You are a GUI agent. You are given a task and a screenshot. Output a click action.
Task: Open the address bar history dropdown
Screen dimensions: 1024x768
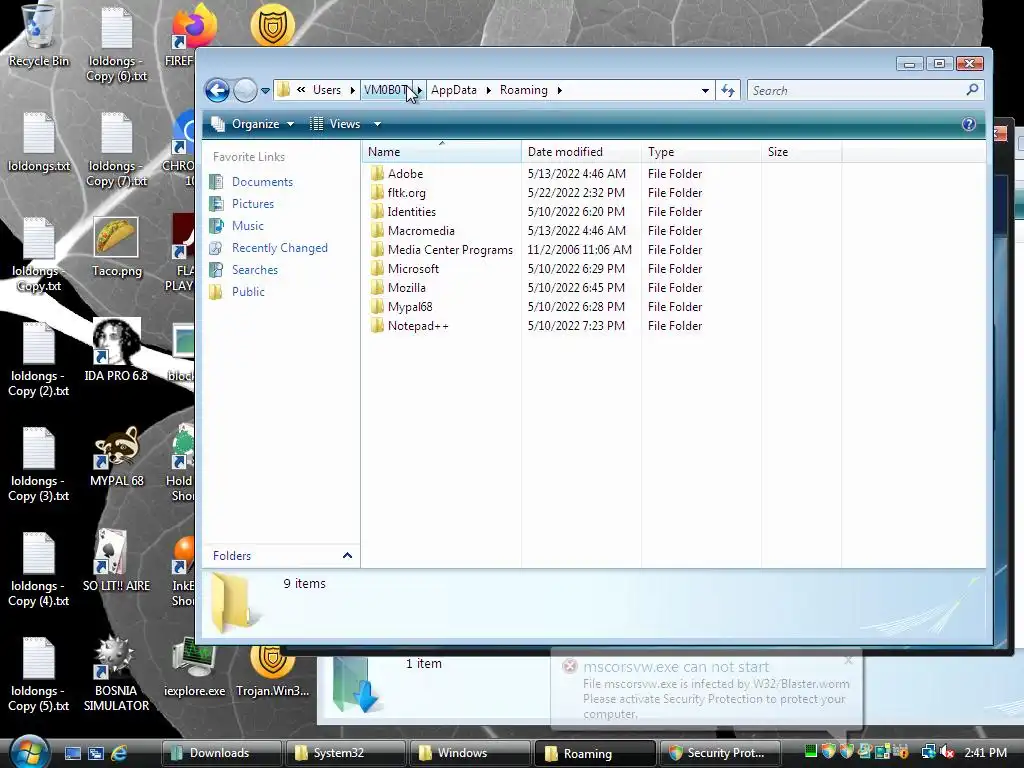(x=705, y=90)
